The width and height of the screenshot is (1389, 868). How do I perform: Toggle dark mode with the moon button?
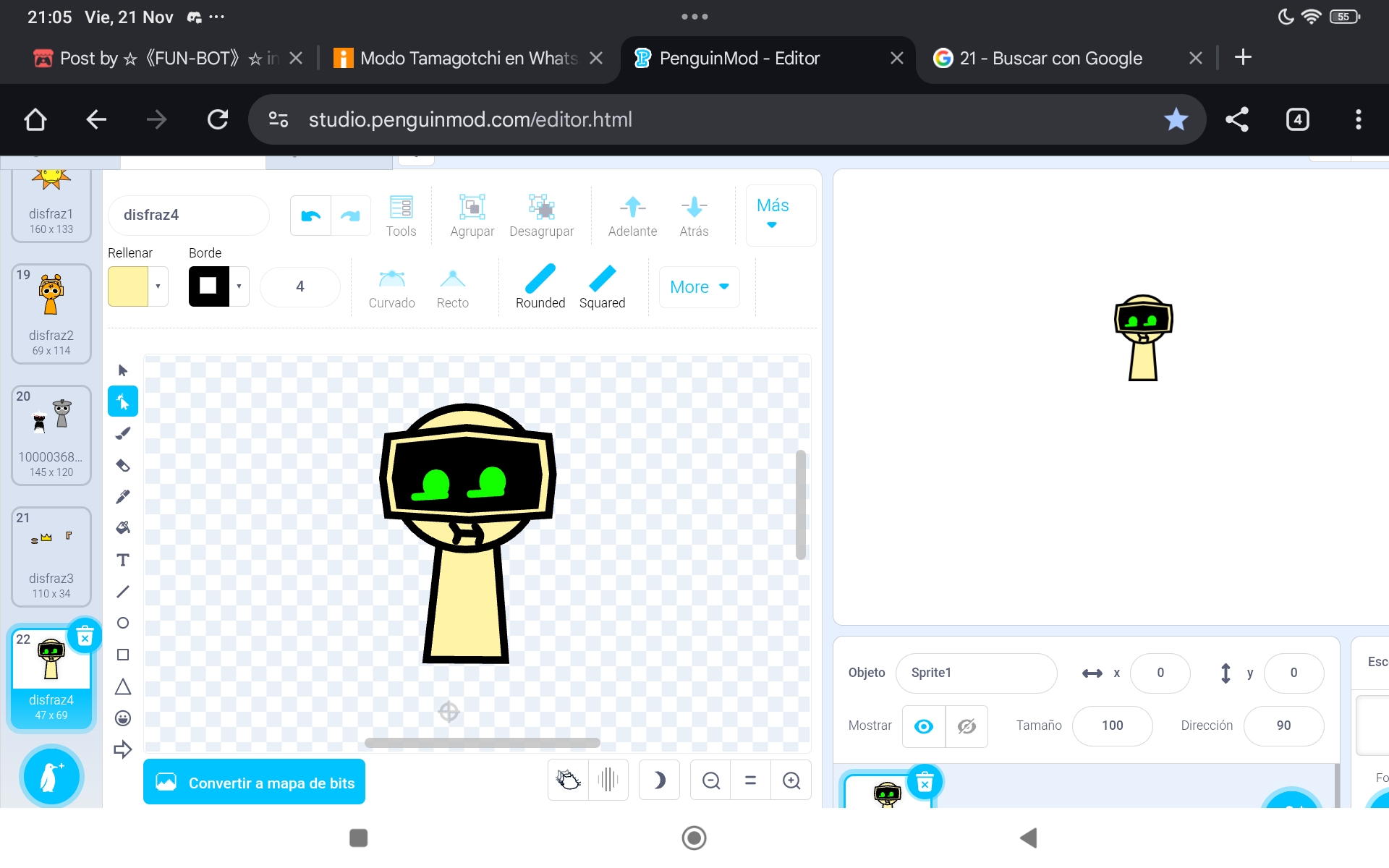(659, 780)
